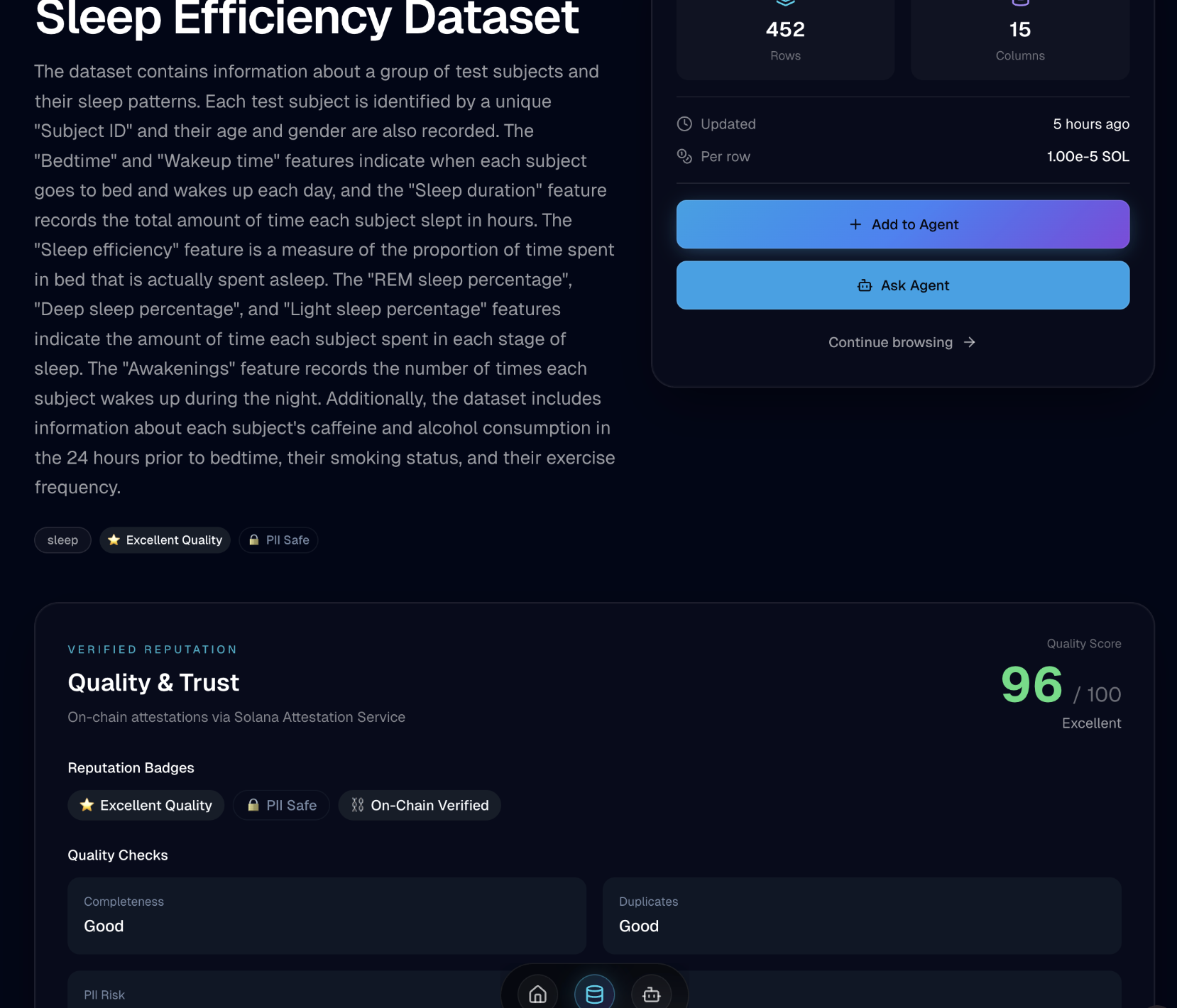Click the On-Chain Verified reputation badge
This screenshot has height=1008, width=1177.
point(420,806)
